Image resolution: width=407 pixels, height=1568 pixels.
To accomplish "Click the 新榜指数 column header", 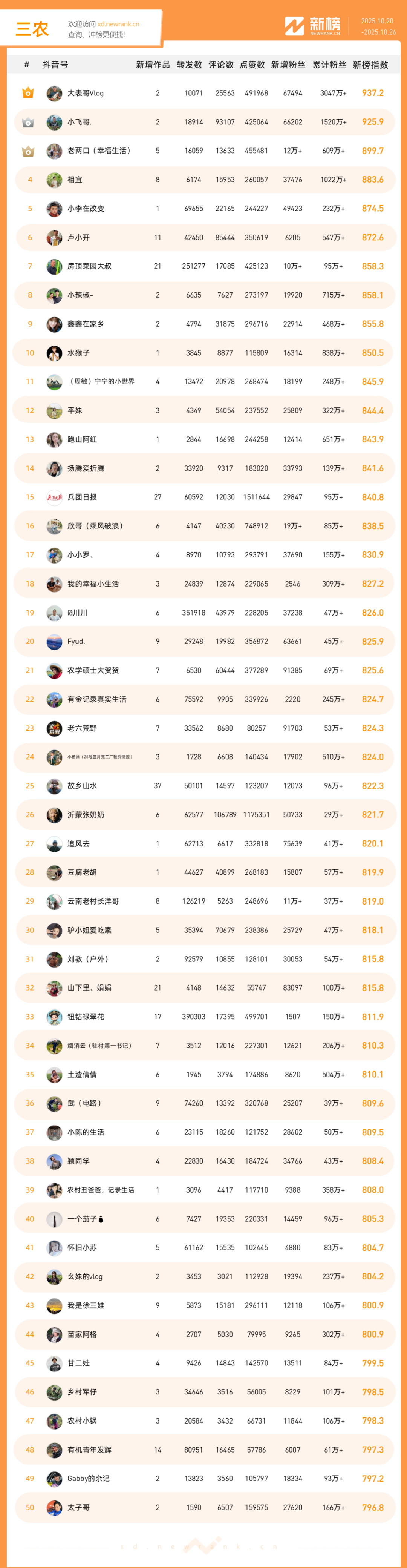I will pos(370,65).
